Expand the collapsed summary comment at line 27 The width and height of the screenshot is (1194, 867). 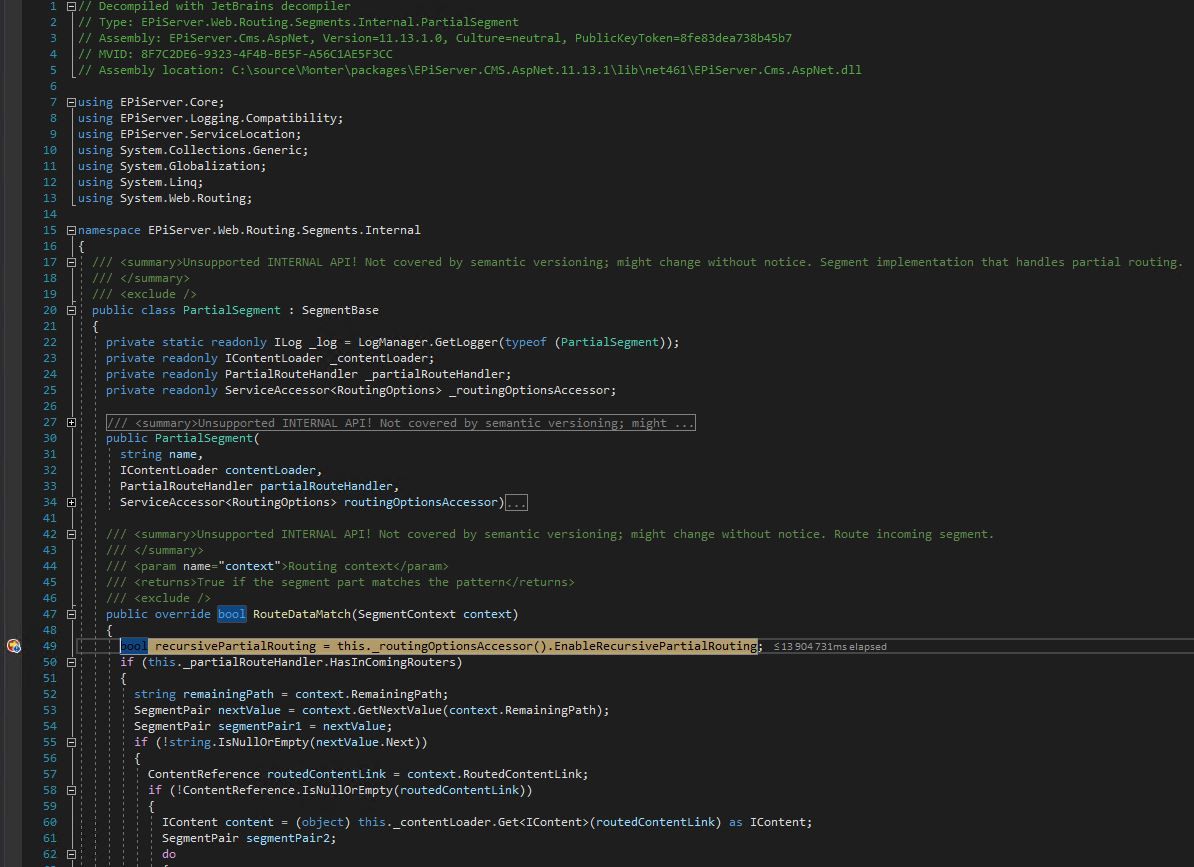pyautogui.click(x=72, y=422)
